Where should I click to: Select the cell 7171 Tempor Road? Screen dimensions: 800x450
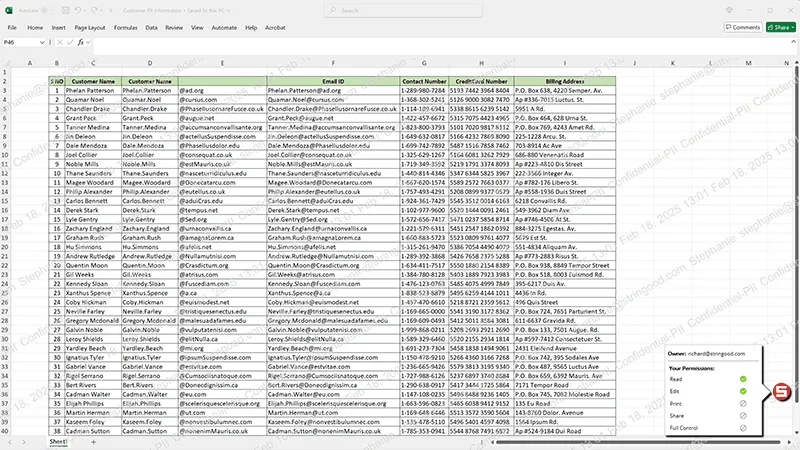[565, 385]
